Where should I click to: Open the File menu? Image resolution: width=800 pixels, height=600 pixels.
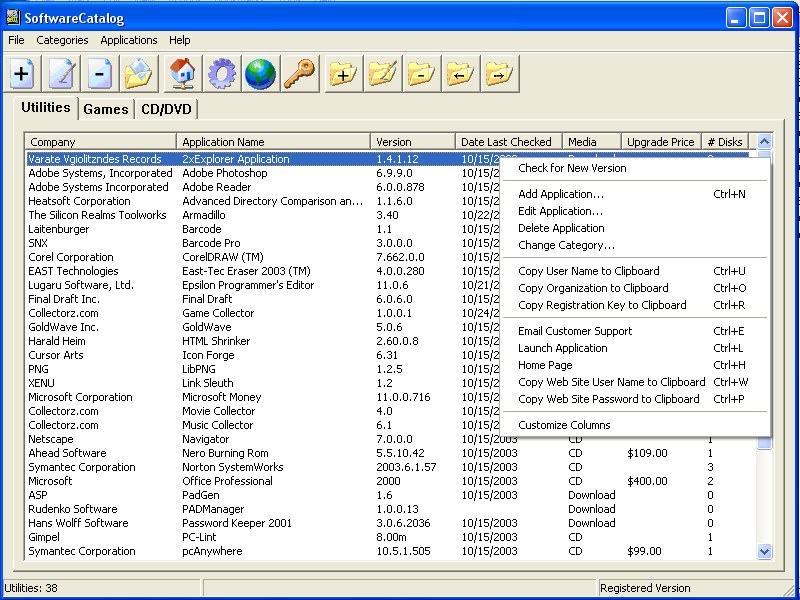(x=16, y=40)
